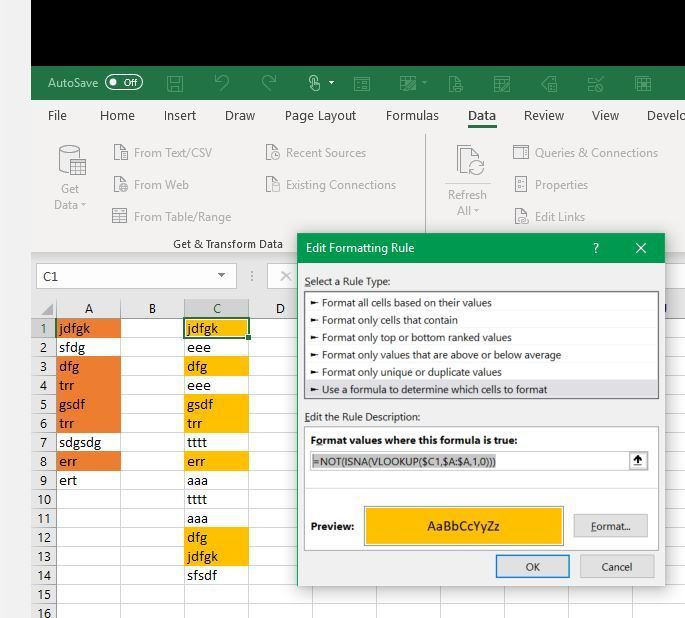
Task: Click From Text/CSV label
Action: (173, 152)
